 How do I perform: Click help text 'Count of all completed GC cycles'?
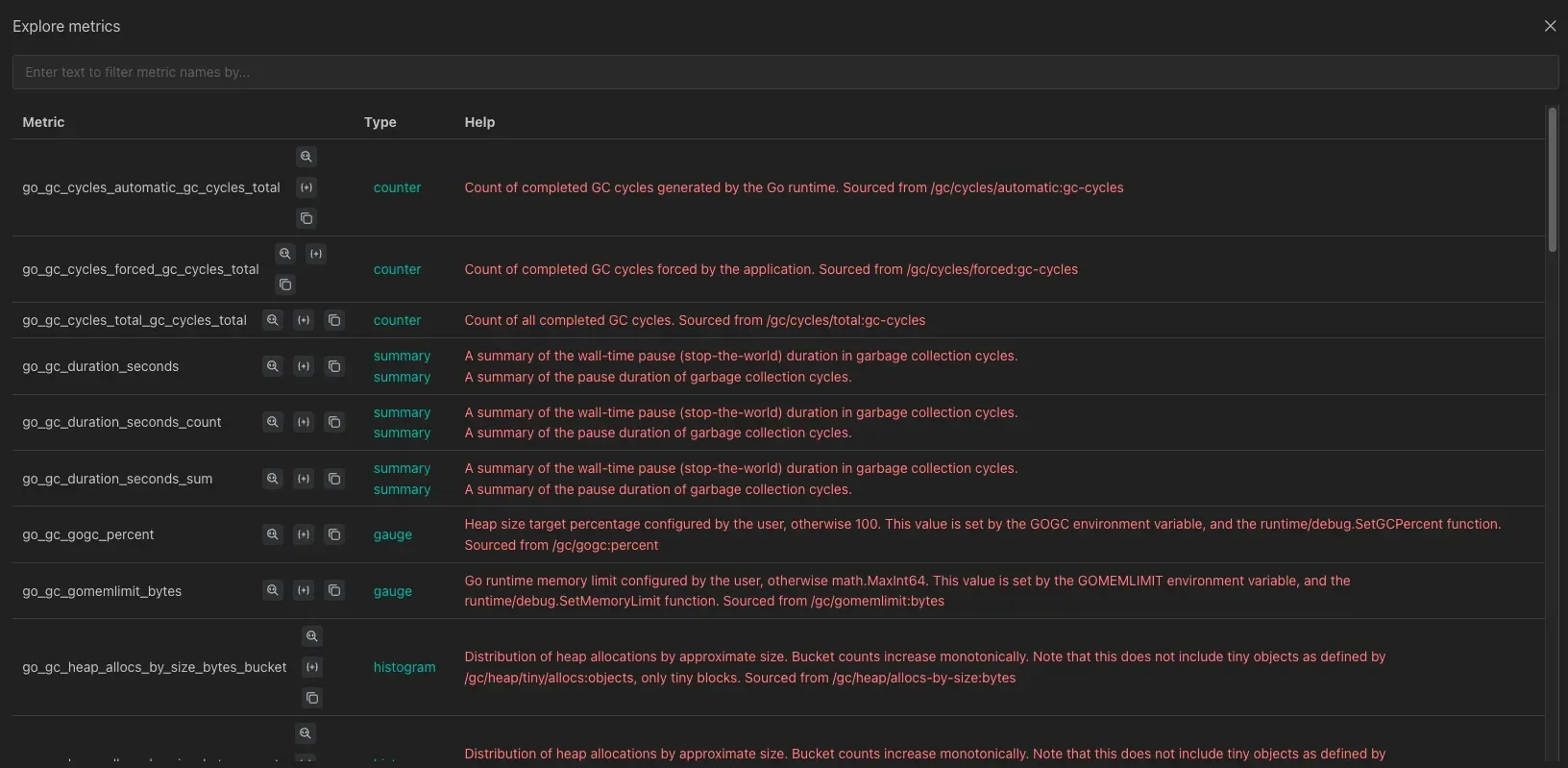coord(695,320)
